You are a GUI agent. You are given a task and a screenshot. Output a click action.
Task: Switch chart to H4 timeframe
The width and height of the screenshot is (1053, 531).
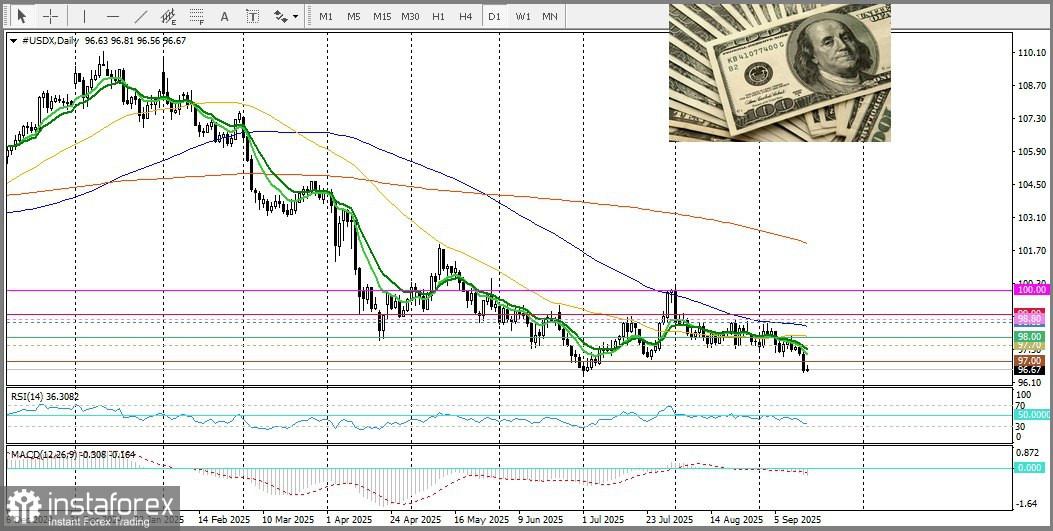click(466, 16)
